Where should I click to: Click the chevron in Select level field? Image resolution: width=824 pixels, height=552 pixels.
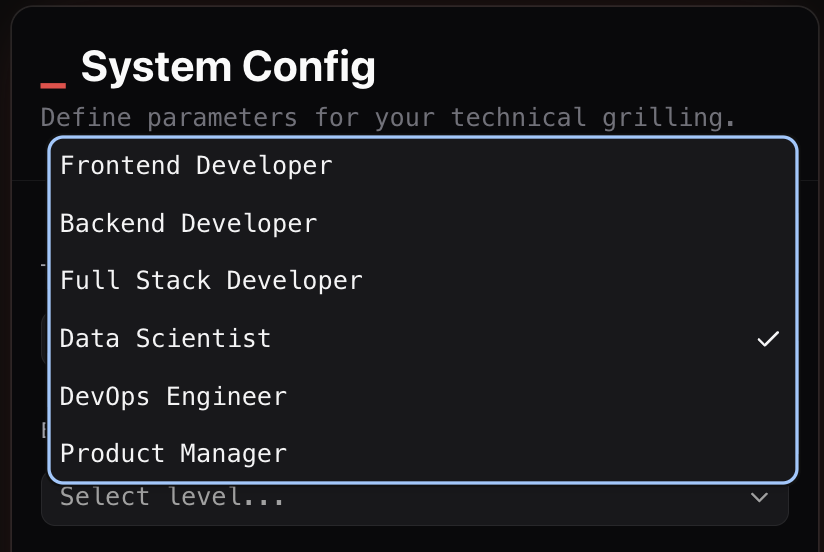(759, 497)
